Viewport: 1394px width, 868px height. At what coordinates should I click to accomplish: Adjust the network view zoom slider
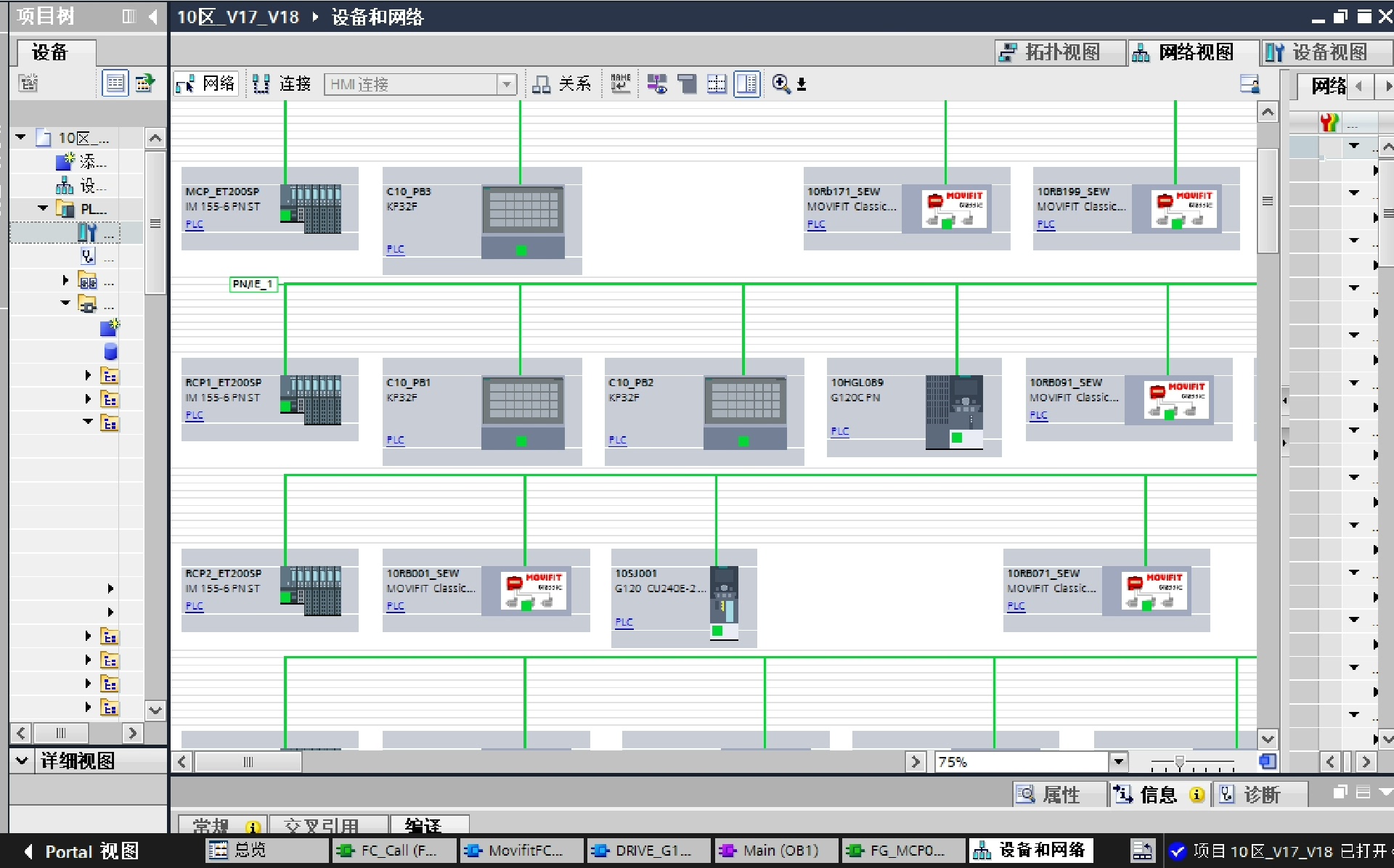point(1180,762)
